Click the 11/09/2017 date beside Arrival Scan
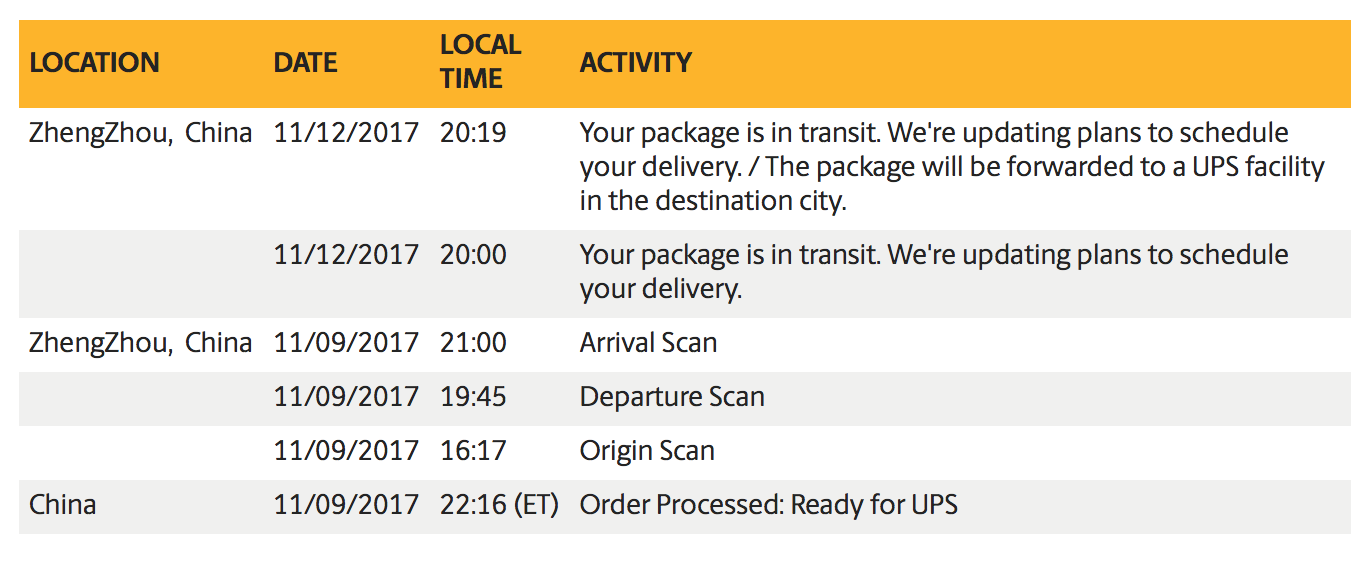 [346, 343]
